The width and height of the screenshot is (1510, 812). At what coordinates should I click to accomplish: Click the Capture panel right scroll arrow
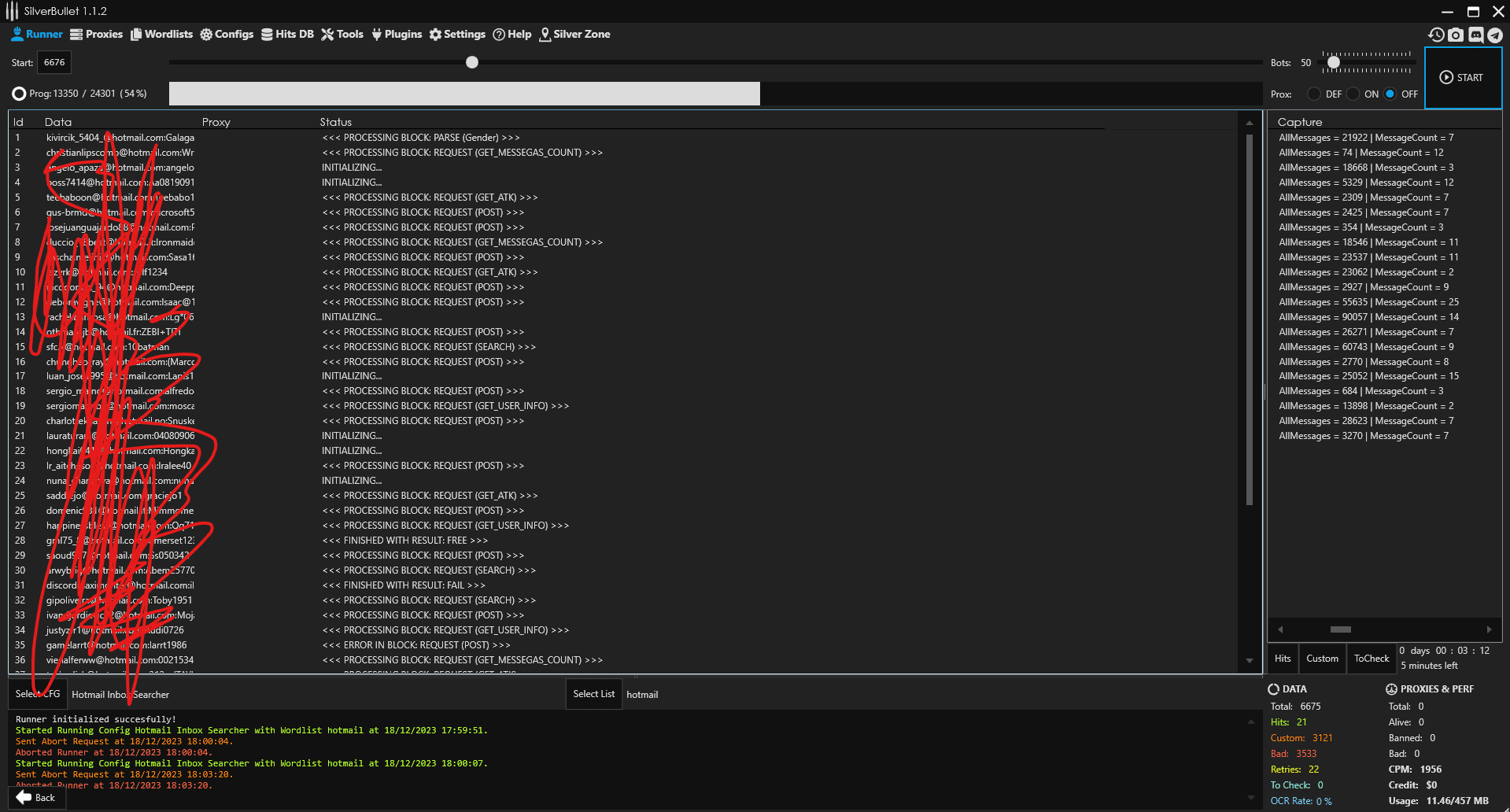[x=1489, y=629]
